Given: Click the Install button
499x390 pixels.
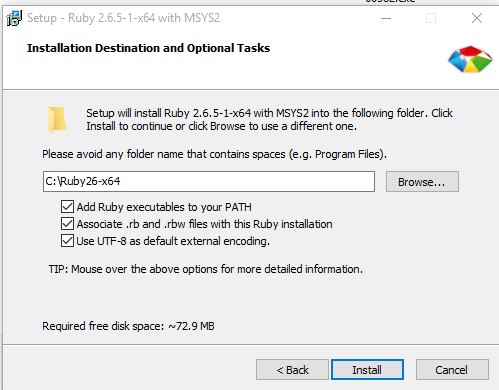Looking at the screenshot, I should tap(367, 370).
